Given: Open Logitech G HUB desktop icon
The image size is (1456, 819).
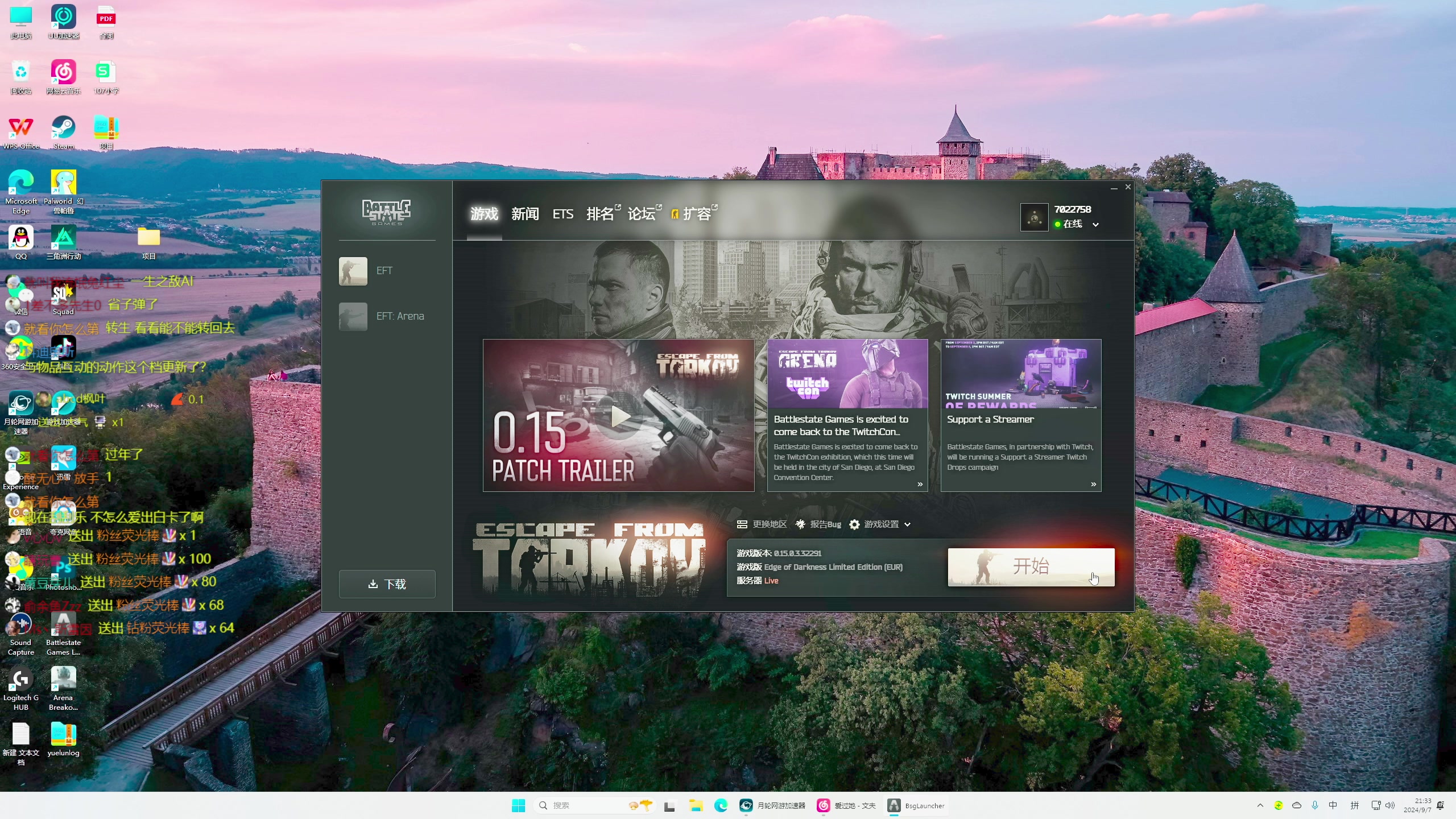Looking at the screenshot, I should (x=21, y=689).
